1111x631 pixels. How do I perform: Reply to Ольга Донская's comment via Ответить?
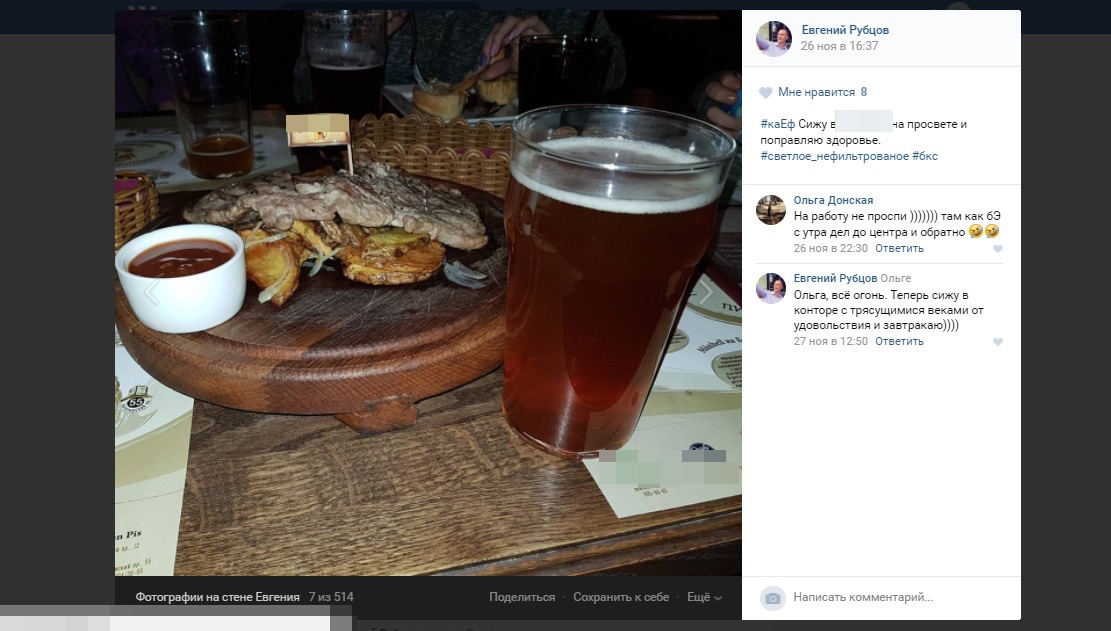[x=899, y=249]
